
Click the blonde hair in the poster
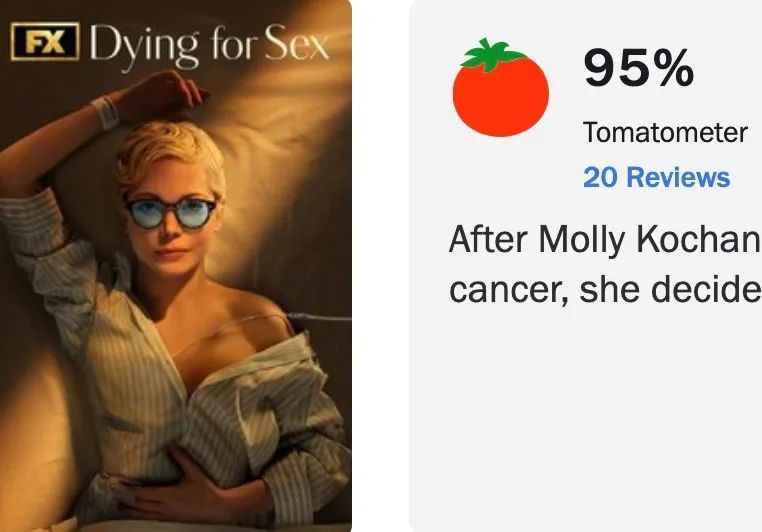(171, 155)
